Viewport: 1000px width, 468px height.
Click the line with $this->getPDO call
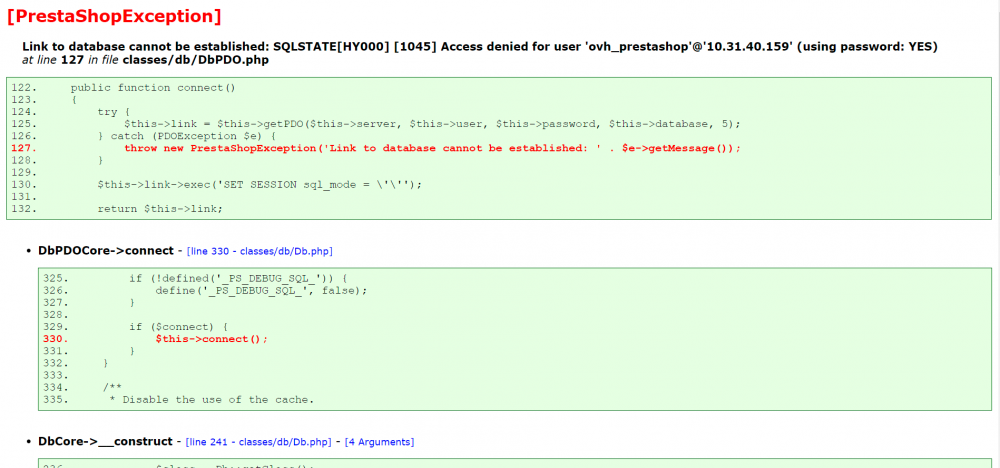tap(432, 124)
